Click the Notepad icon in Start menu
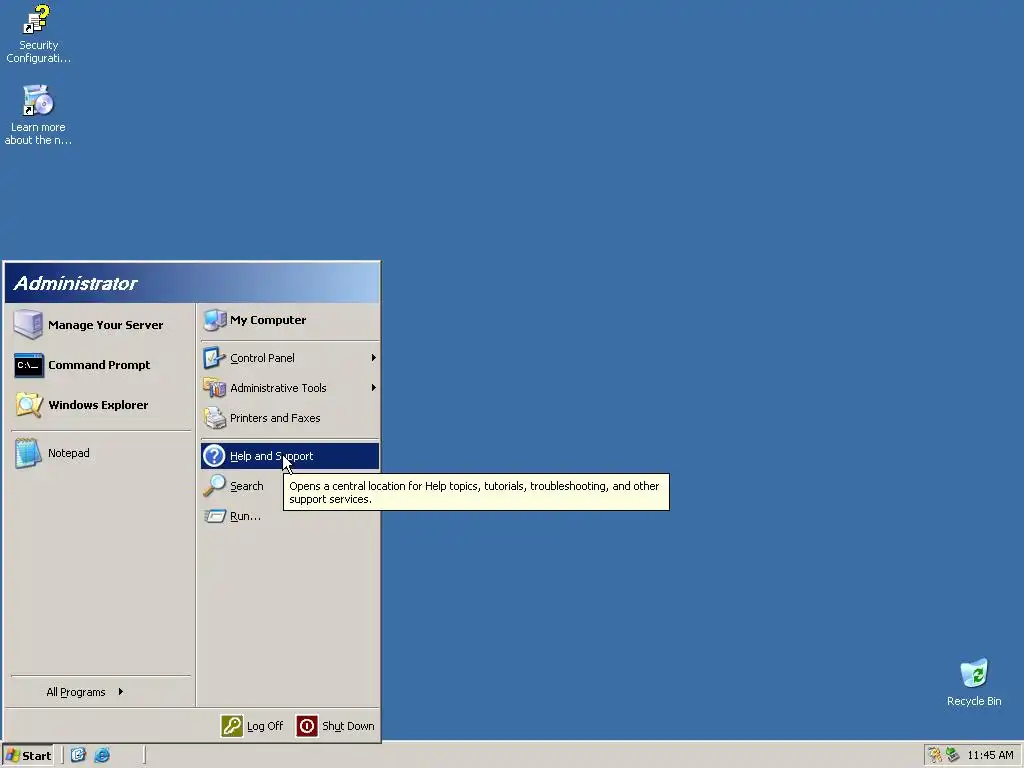This screenshot has width=1024, height=768. click(28, 453)
